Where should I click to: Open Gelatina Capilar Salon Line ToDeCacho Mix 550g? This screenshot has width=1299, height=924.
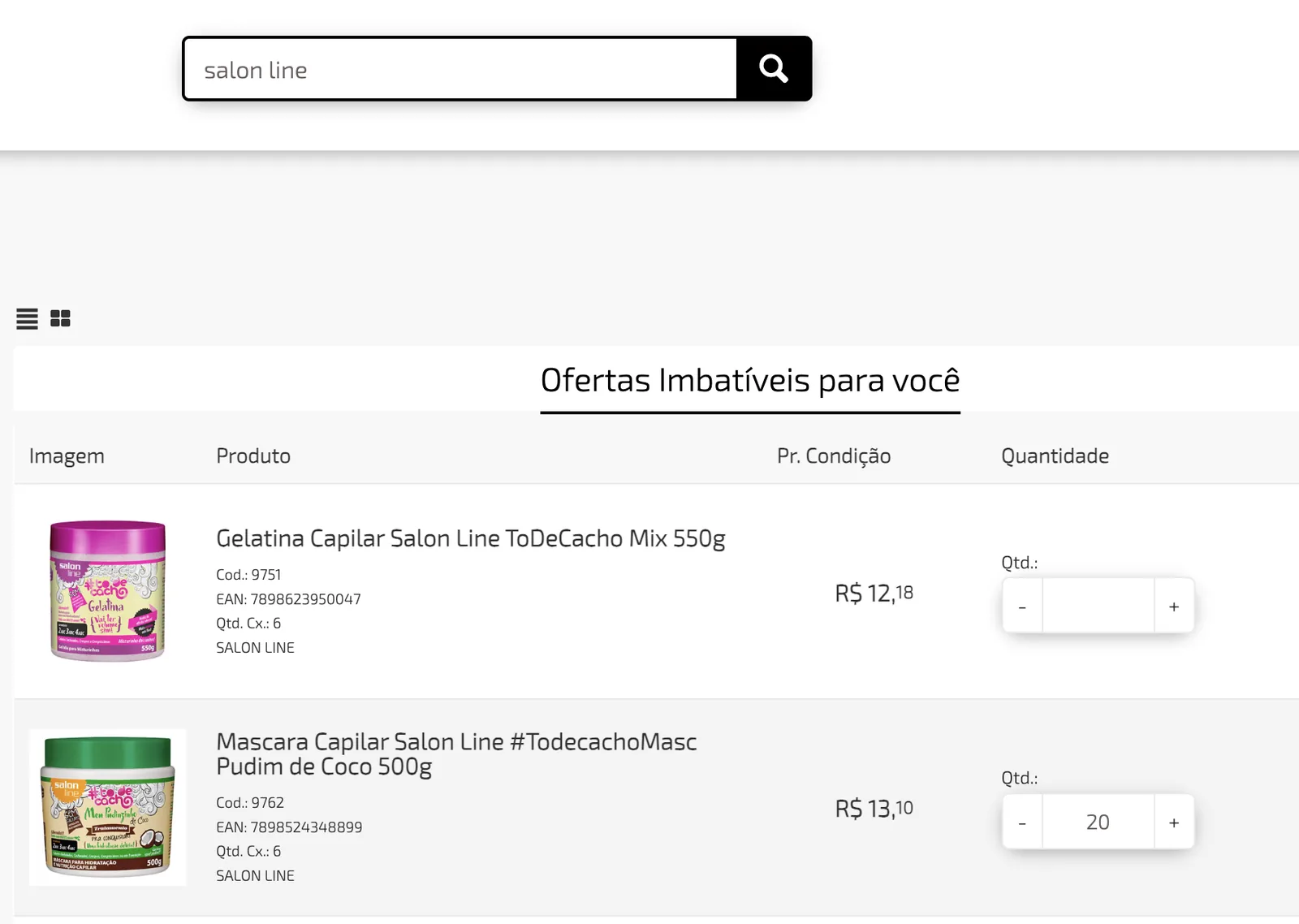(x=470, y=538)
